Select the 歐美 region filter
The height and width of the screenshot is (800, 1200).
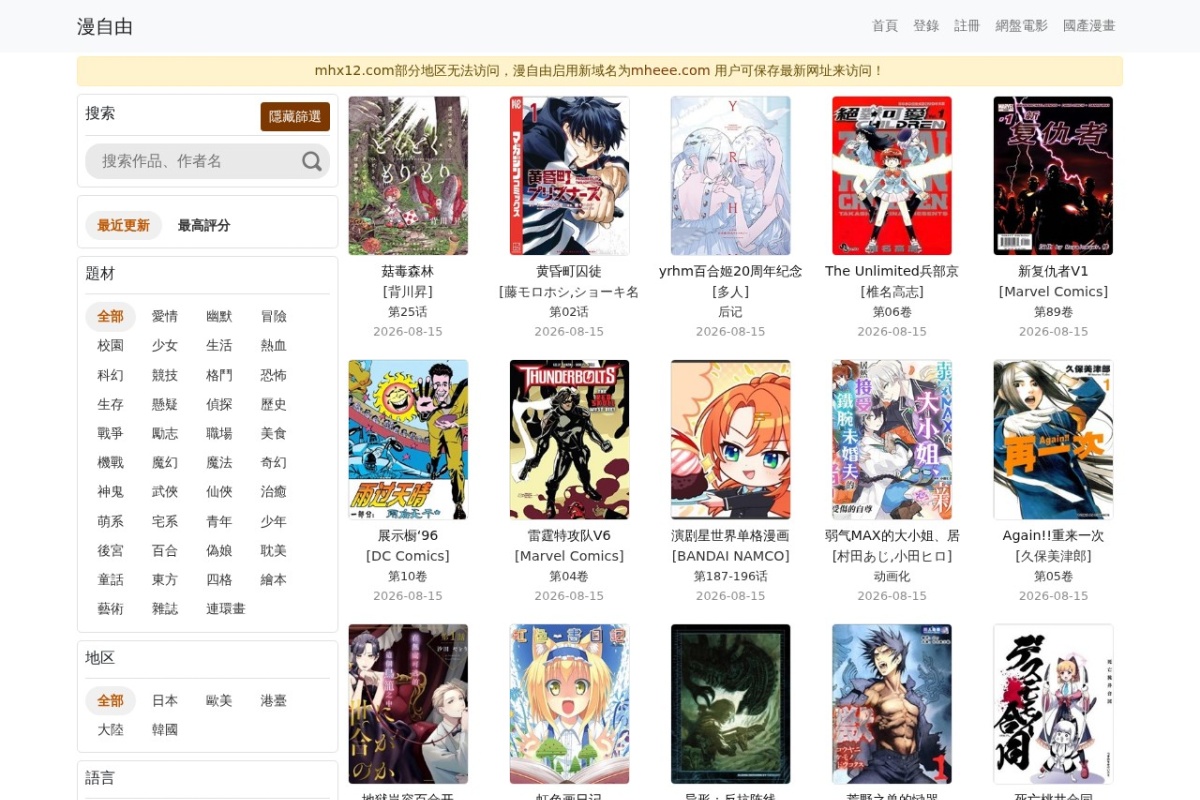219,700
